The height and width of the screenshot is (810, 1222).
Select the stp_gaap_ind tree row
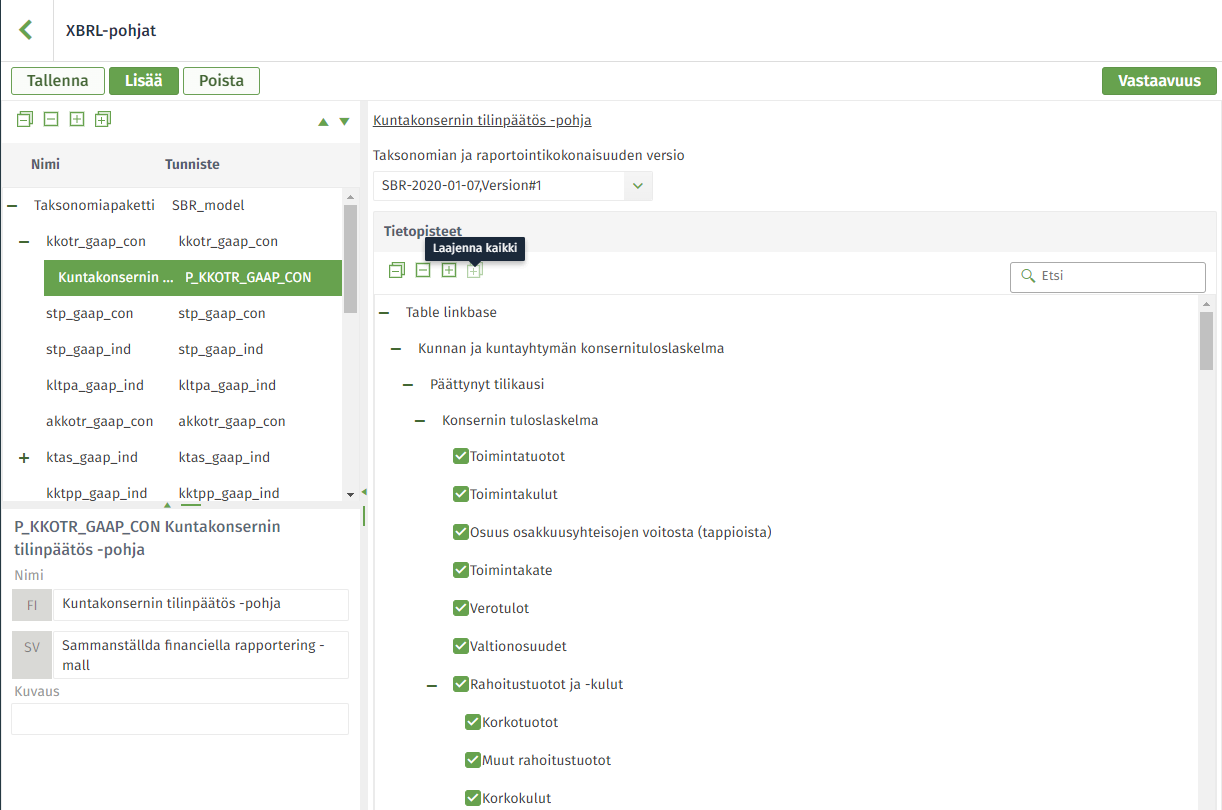172,349
